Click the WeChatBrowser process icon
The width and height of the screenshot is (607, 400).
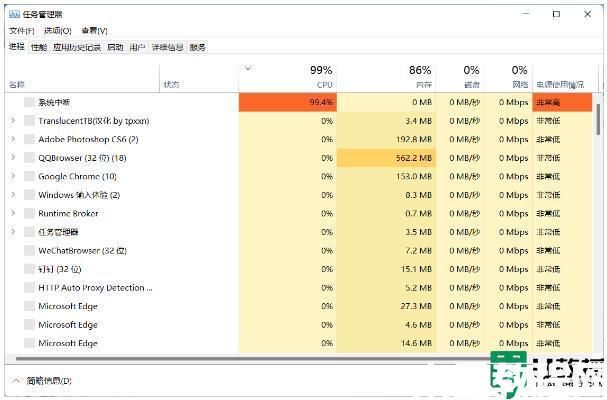point(29,251)
